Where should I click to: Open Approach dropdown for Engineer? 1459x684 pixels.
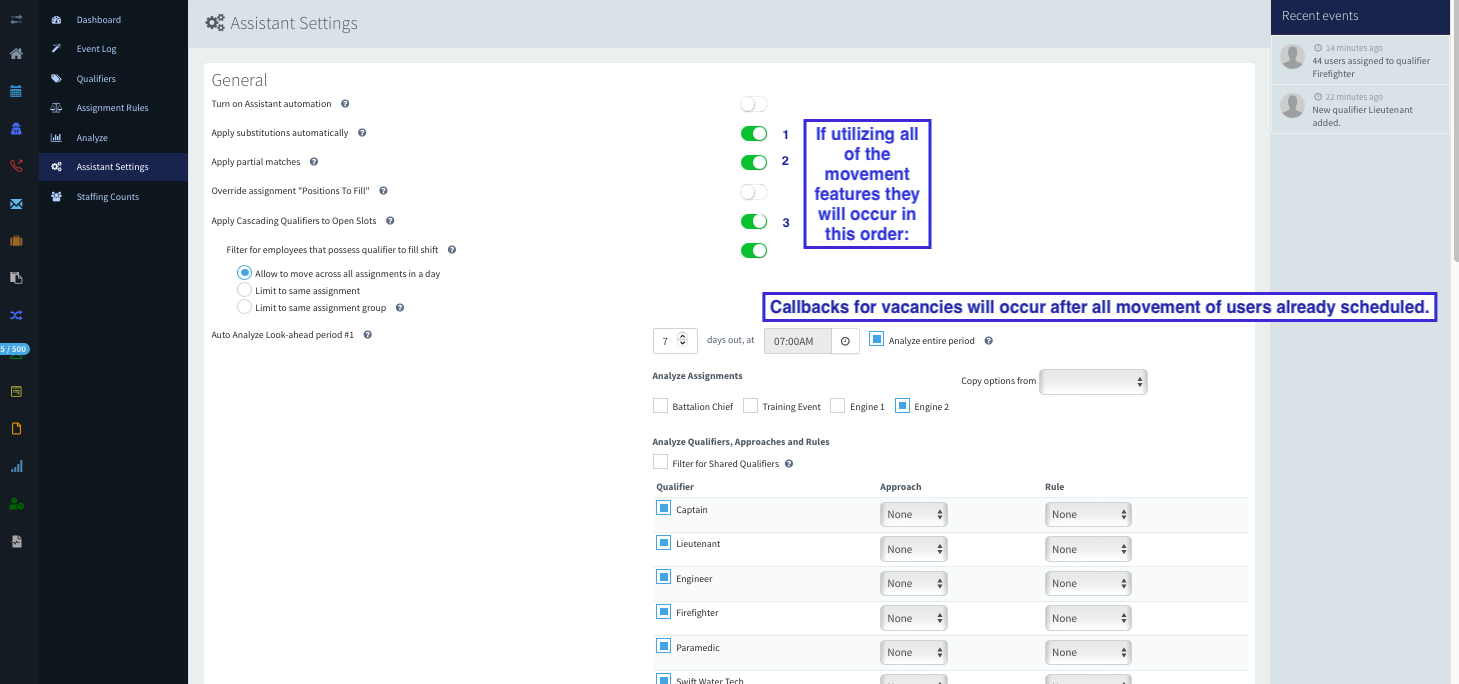[914, 583]
